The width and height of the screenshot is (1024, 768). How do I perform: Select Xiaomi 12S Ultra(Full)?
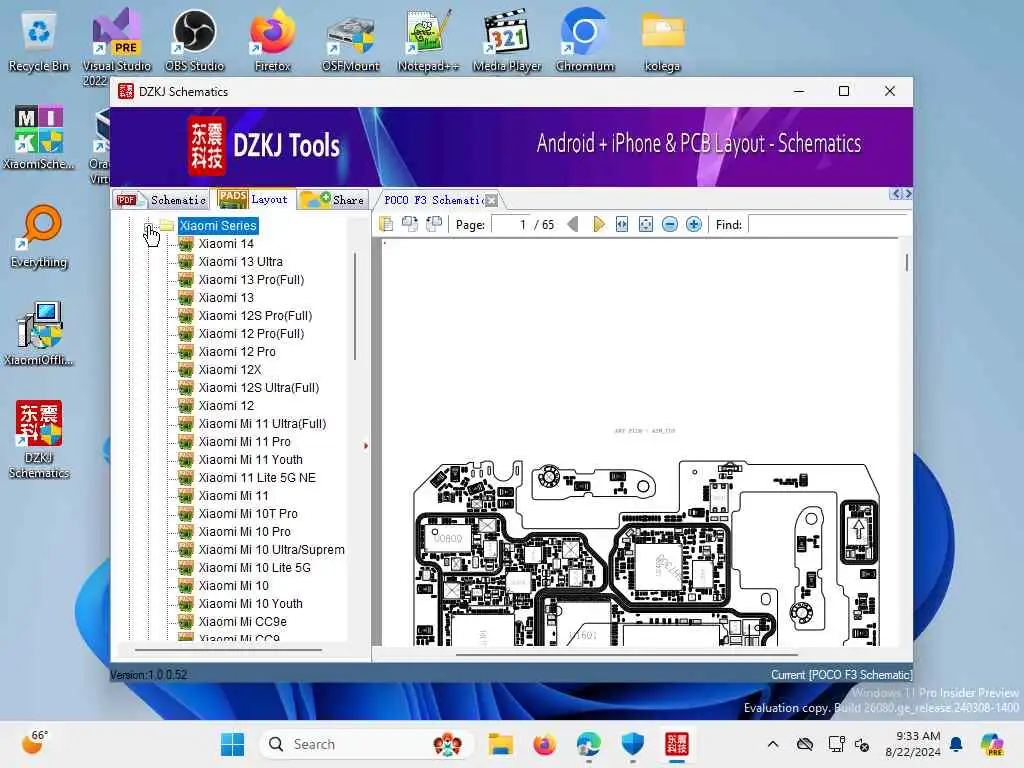(259, 388)
